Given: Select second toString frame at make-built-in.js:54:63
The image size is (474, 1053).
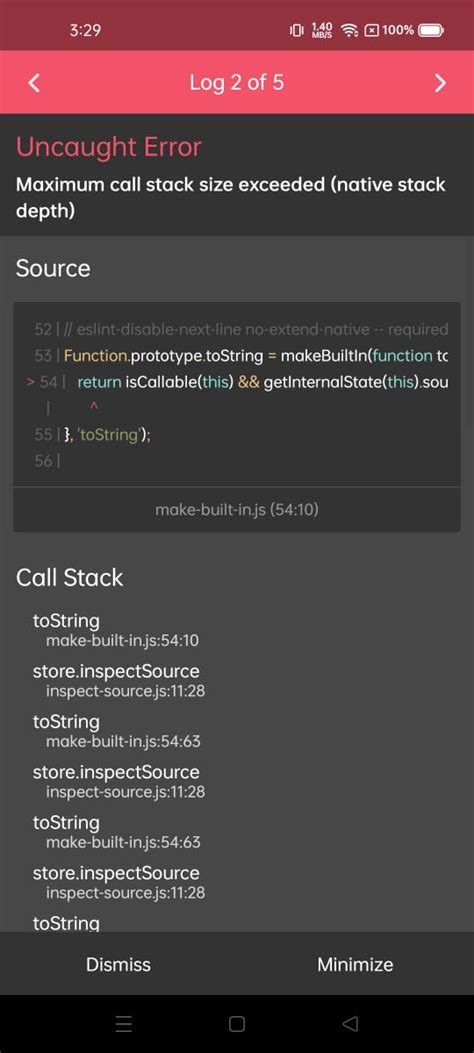Looking at the screenshot, I should tap(116, 731).
